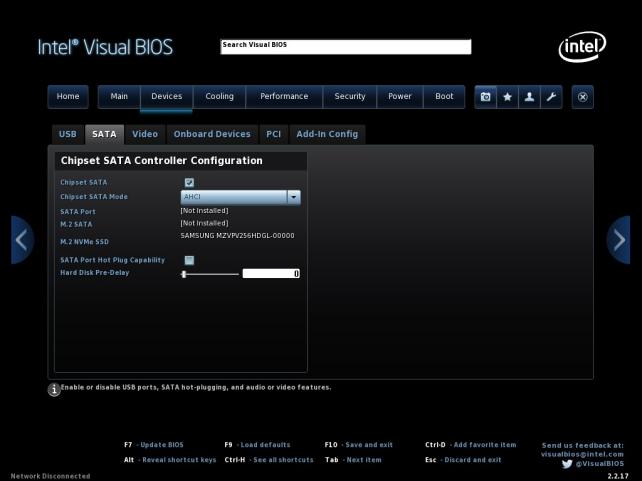Click the camera screenshot icon
642x481 pixels.
click(486, 97)
